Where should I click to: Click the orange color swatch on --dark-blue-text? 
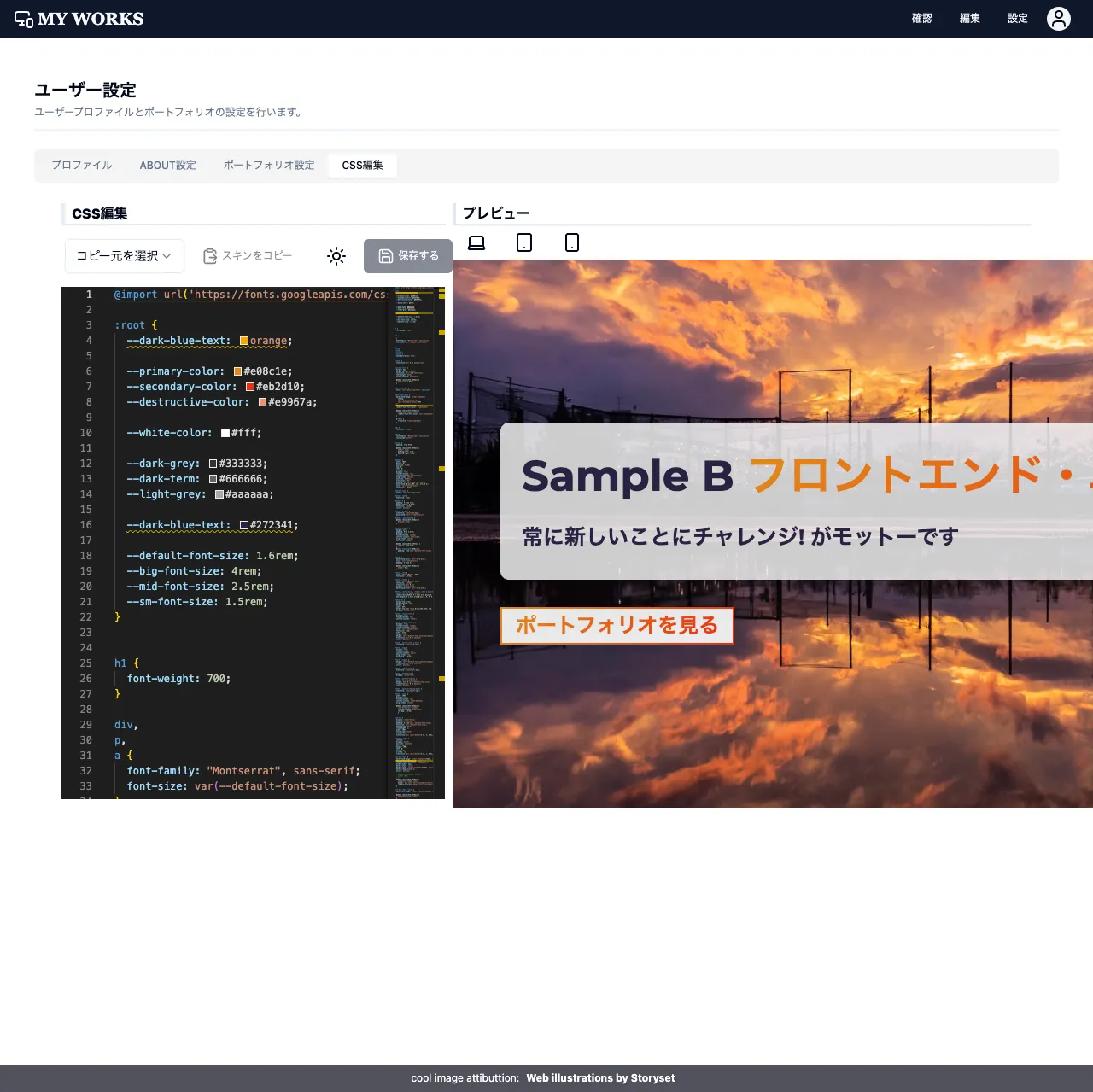pyautogui.click(x=245, y=340)
